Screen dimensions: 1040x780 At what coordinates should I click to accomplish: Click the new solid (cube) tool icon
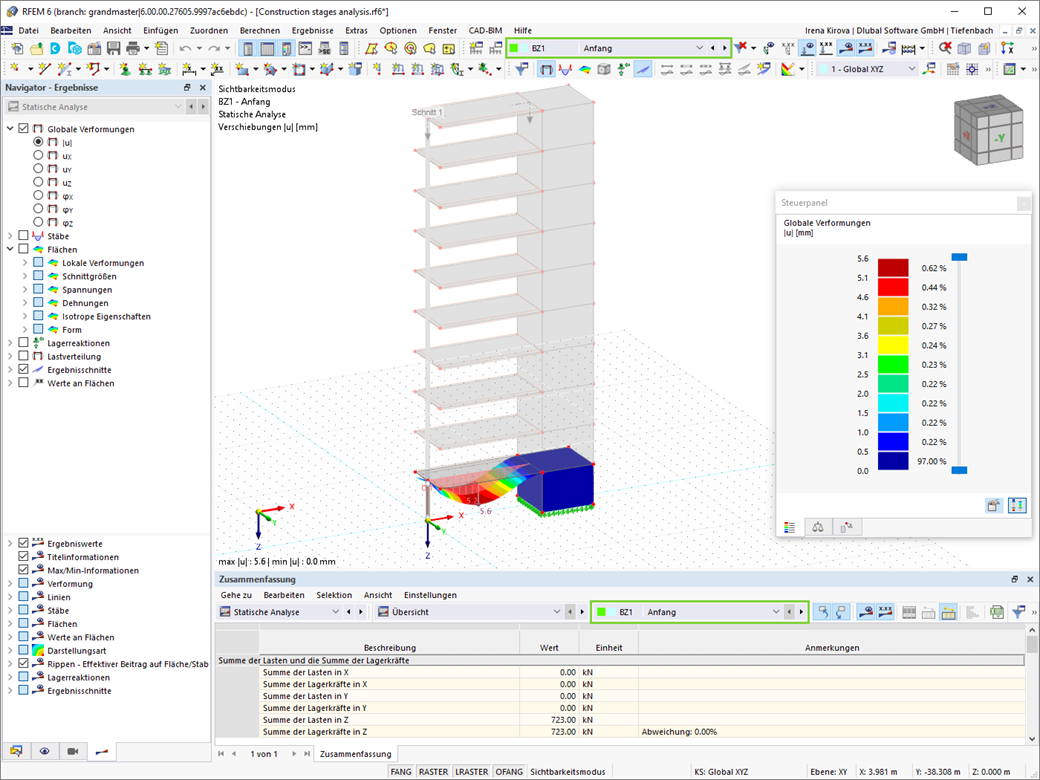[356, 69]
